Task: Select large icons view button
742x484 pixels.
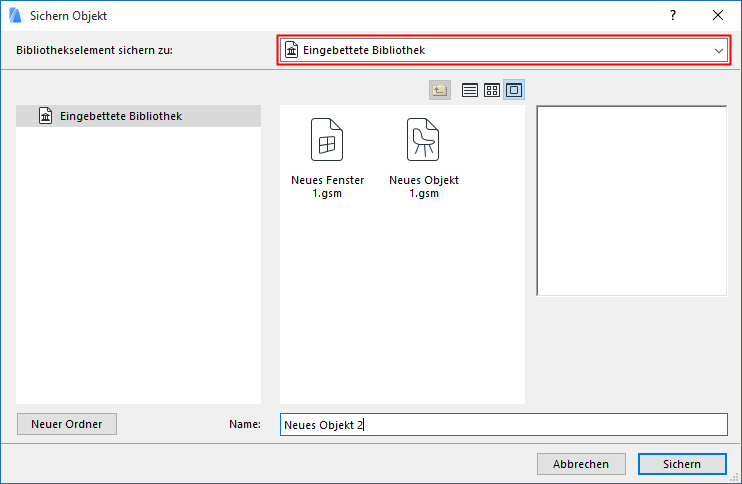Action: 514,90
